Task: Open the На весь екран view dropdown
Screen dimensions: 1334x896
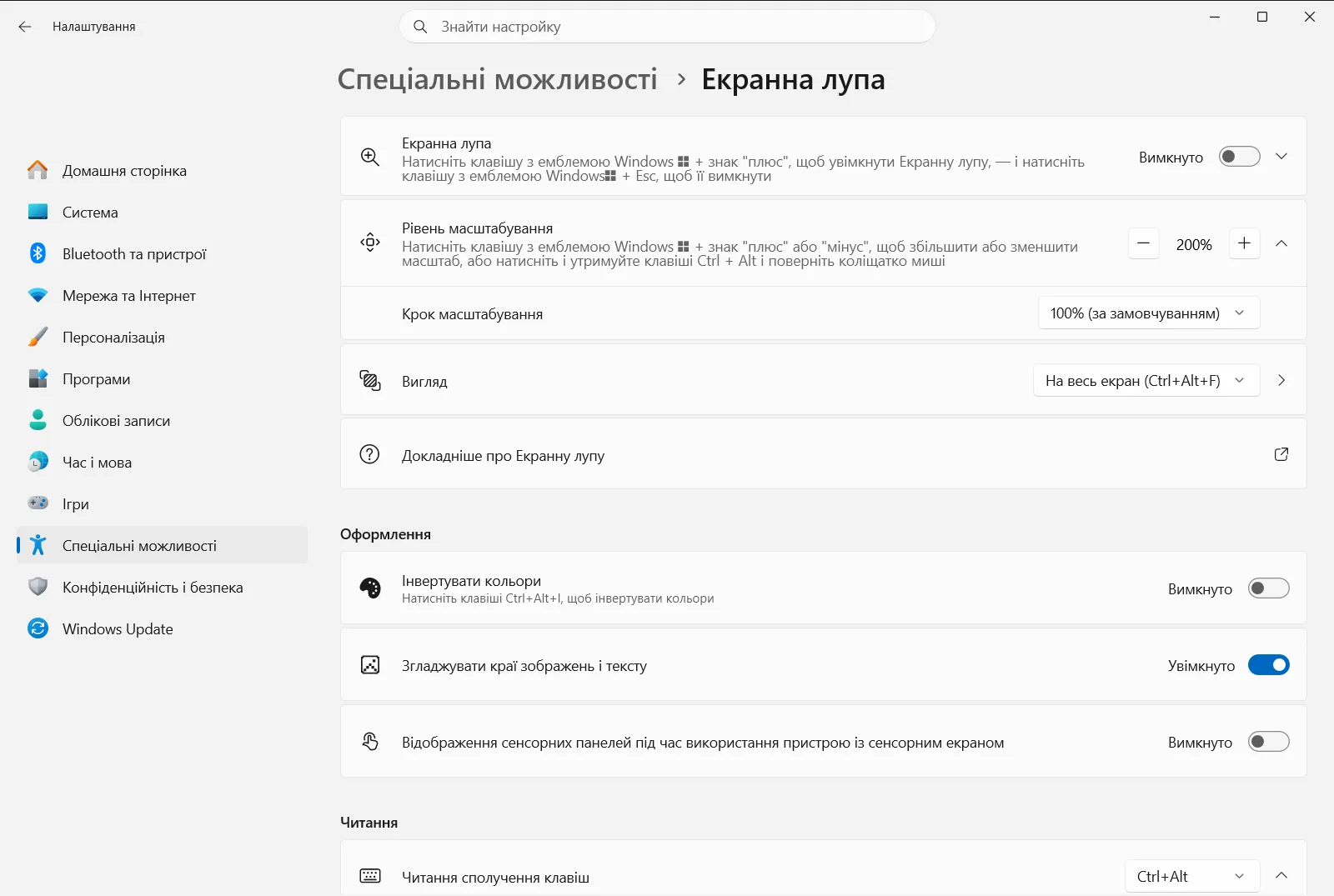Action: pos(1146,380)
